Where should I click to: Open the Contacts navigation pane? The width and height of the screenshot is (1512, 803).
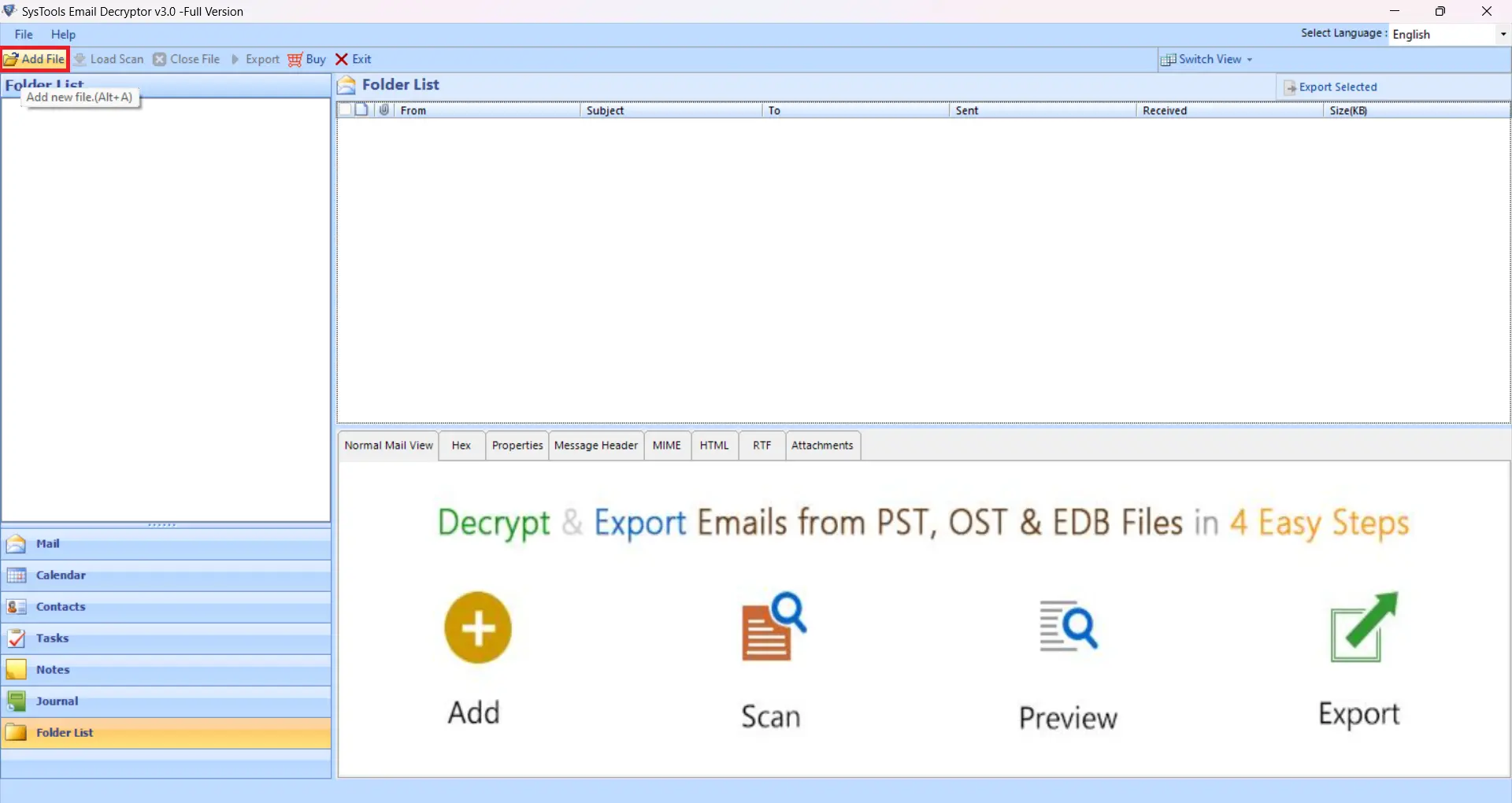[166, 607]
